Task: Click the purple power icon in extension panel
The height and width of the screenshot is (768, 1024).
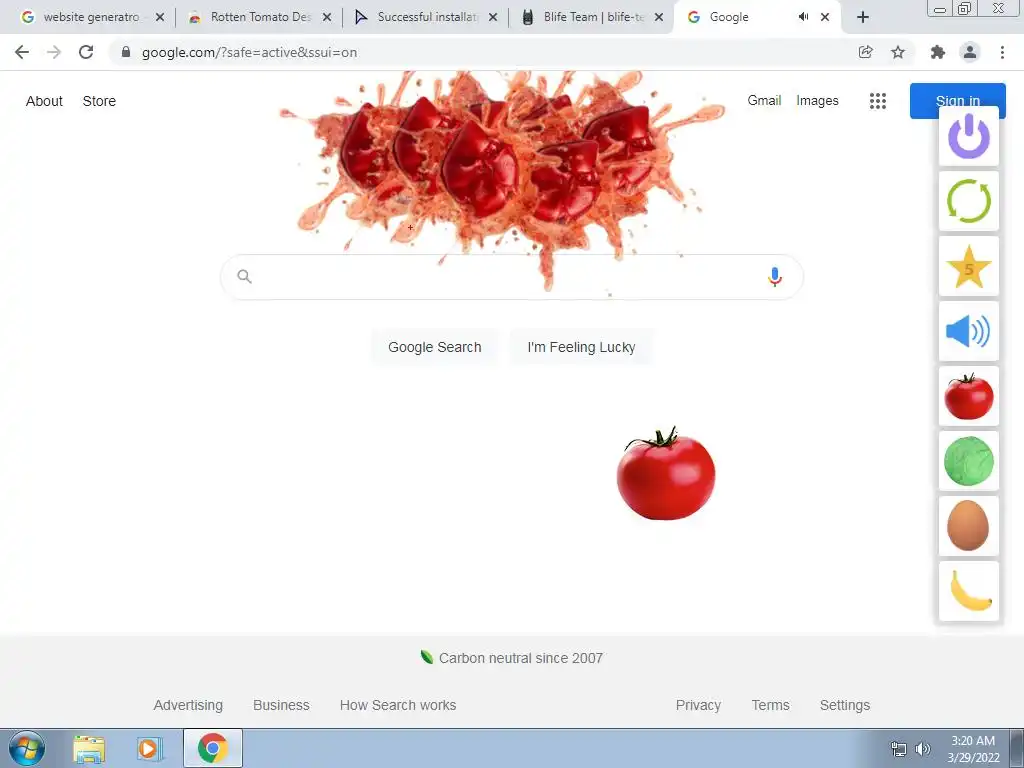Action: [x=968, y=136]
